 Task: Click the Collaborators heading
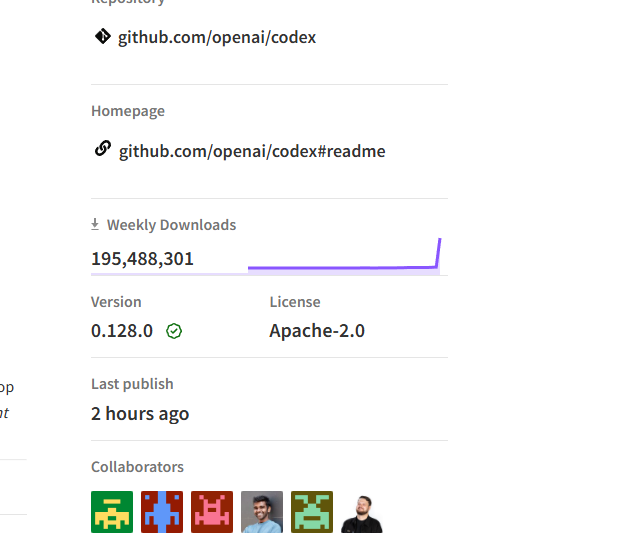(137, 467)
